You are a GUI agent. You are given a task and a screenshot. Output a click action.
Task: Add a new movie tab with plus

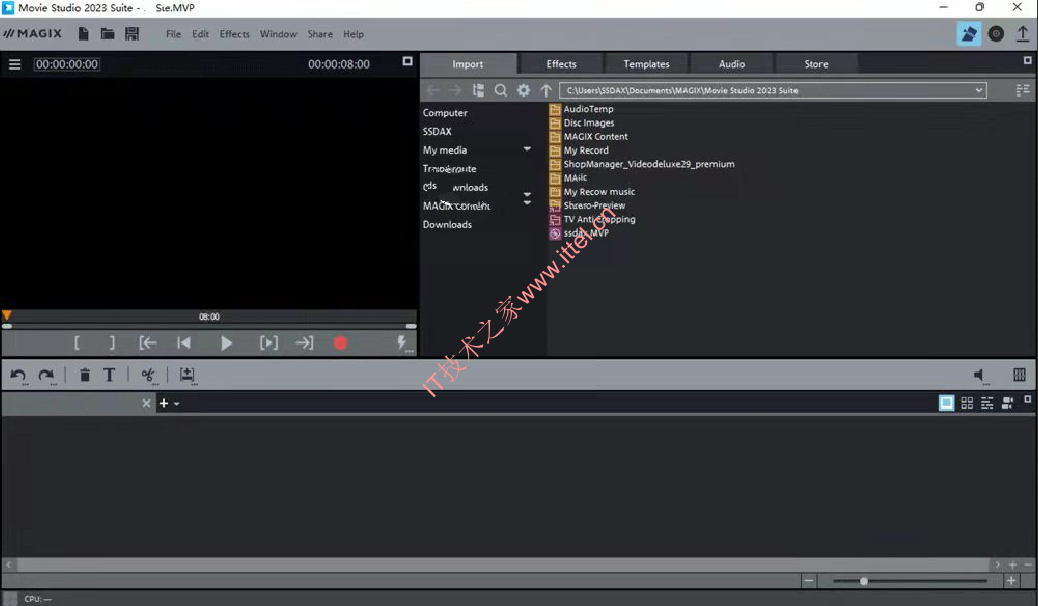[x=164, y=403]
